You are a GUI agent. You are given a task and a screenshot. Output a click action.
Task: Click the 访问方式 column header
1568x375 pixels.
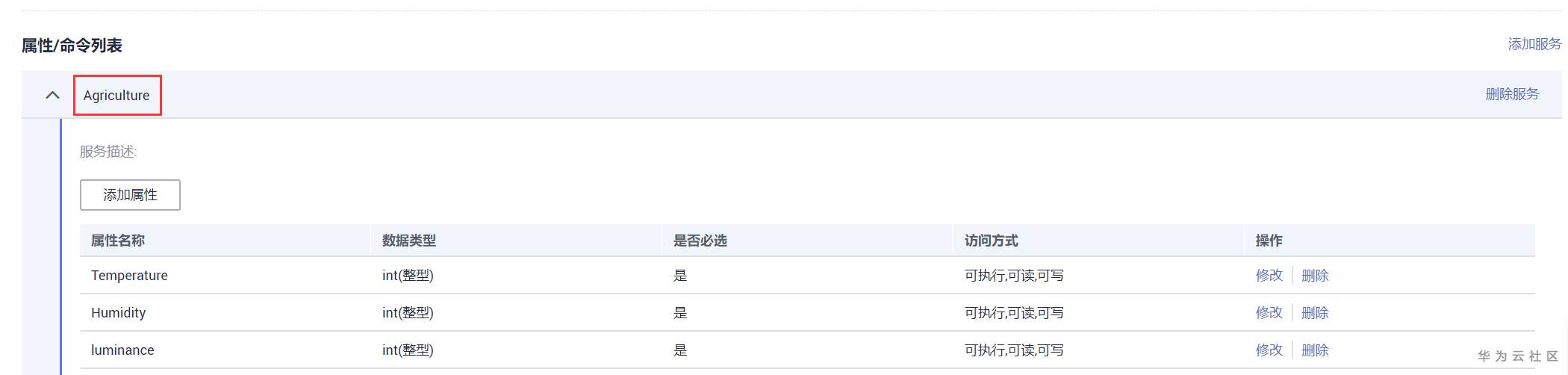point(992,241)
